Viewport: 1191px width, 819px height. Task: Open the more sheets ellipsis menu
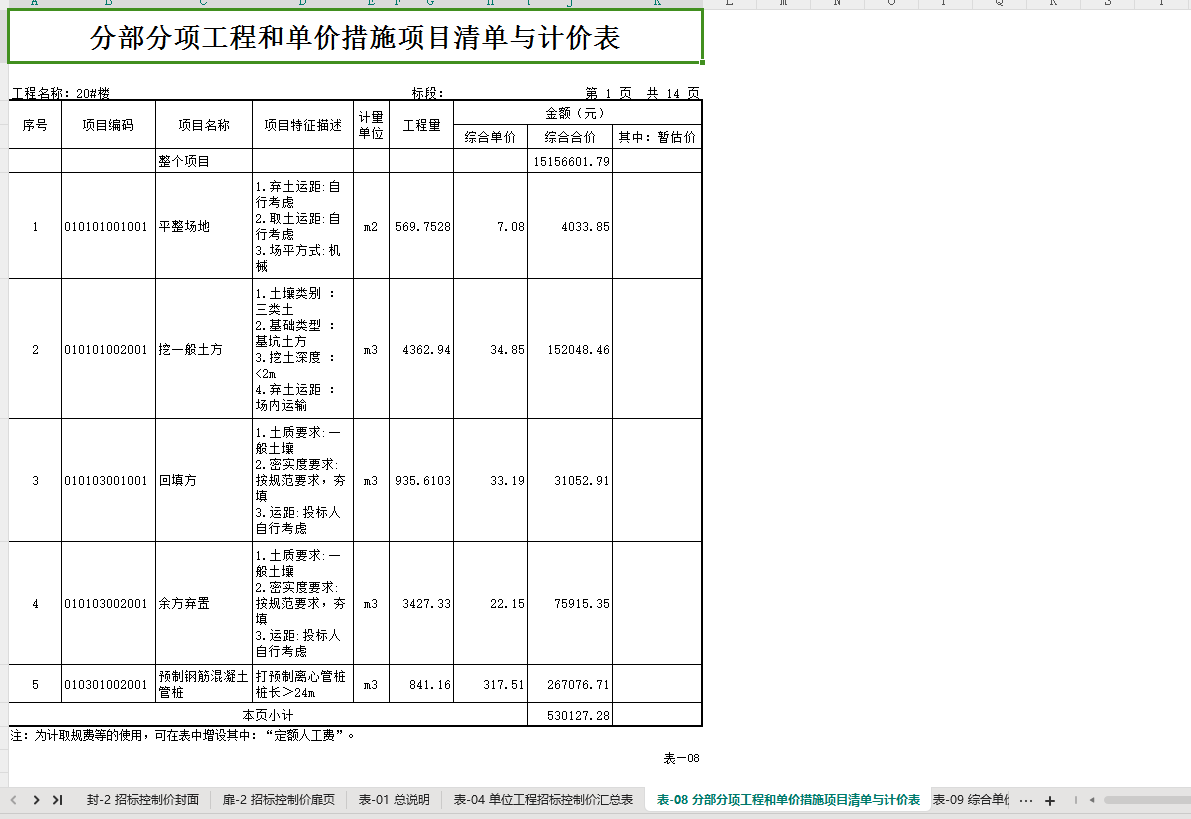(x=1025, y=800)
